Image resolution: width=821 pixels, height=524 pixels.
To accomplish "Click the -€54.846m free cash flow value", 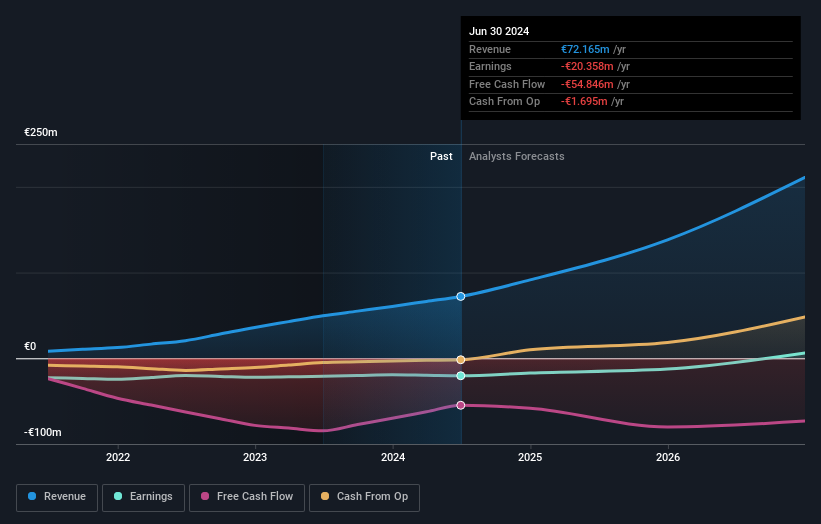I will [x=587, y=84].
